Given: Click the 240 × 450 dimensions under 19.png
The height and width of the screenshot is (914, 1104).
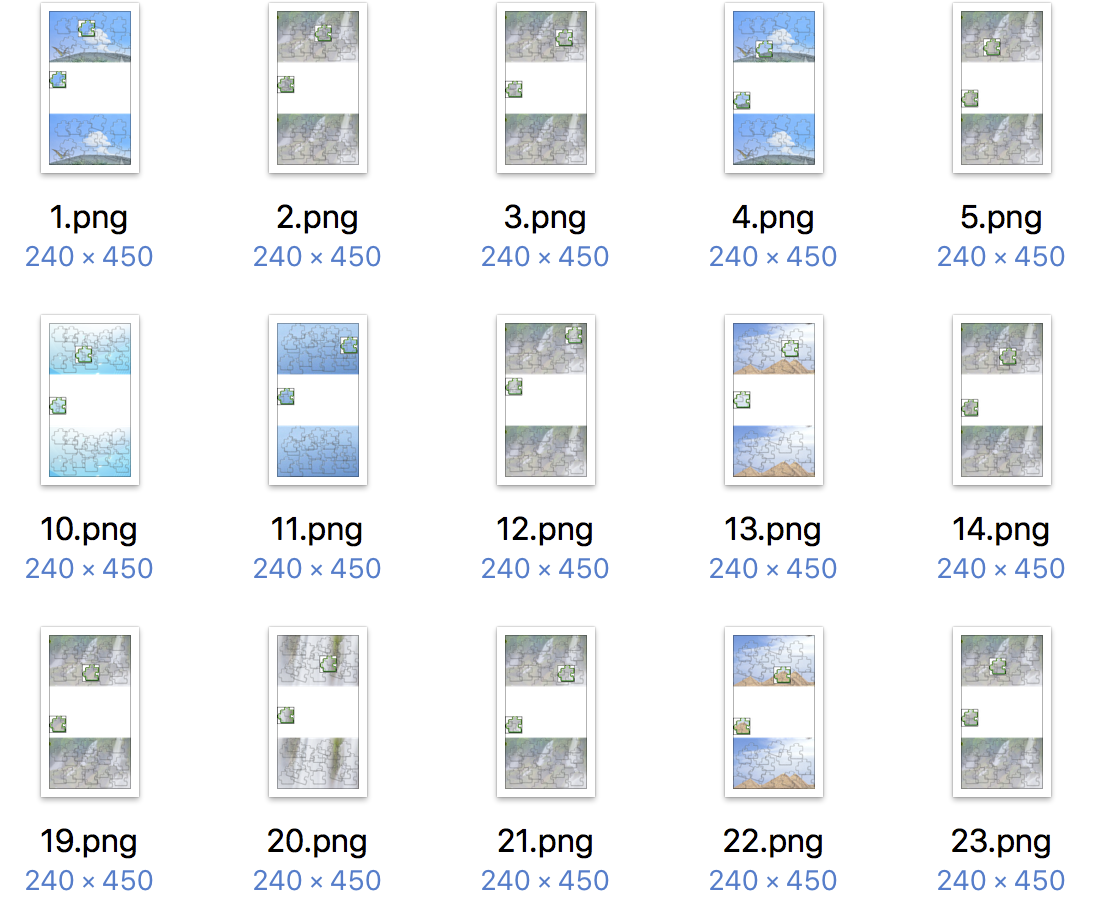Looking at the screenshot, I should 89,881.
